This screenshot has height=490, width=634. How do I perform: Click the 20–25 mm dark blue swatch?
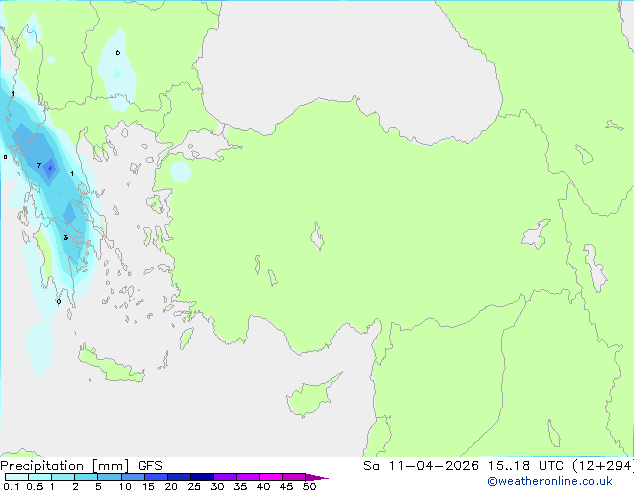179,477
